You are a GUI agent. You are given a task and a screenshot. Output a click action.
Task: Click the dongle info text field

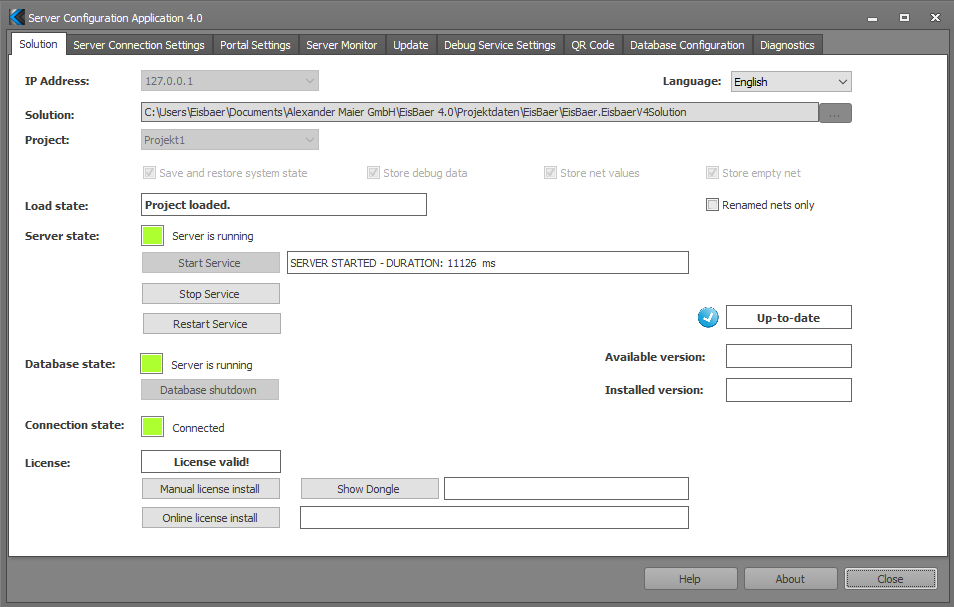[x=566, y=488]
